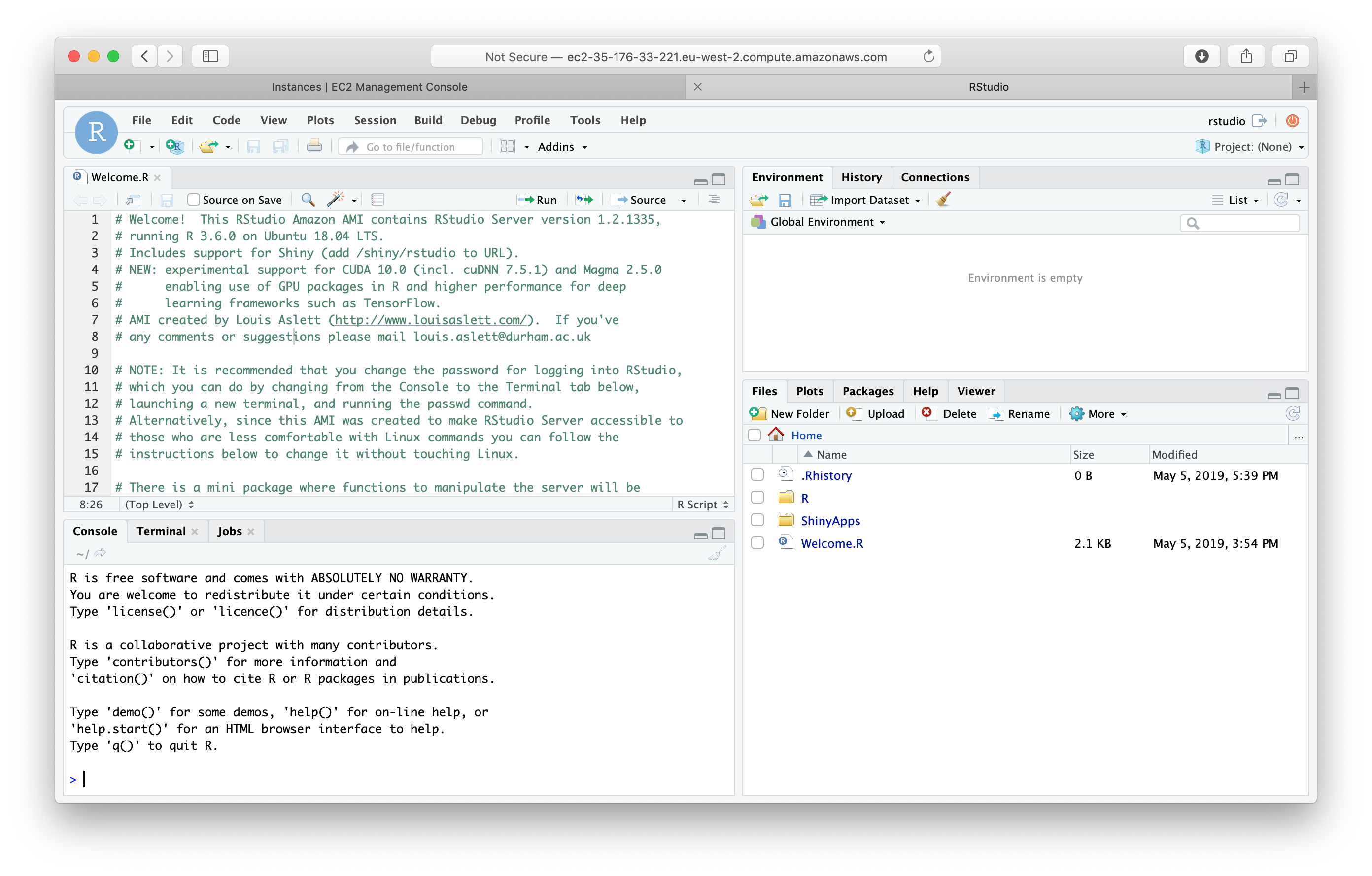Switch to the Connections tab
This screenshot has height=876, width=1372.
(x=934, y=177)
